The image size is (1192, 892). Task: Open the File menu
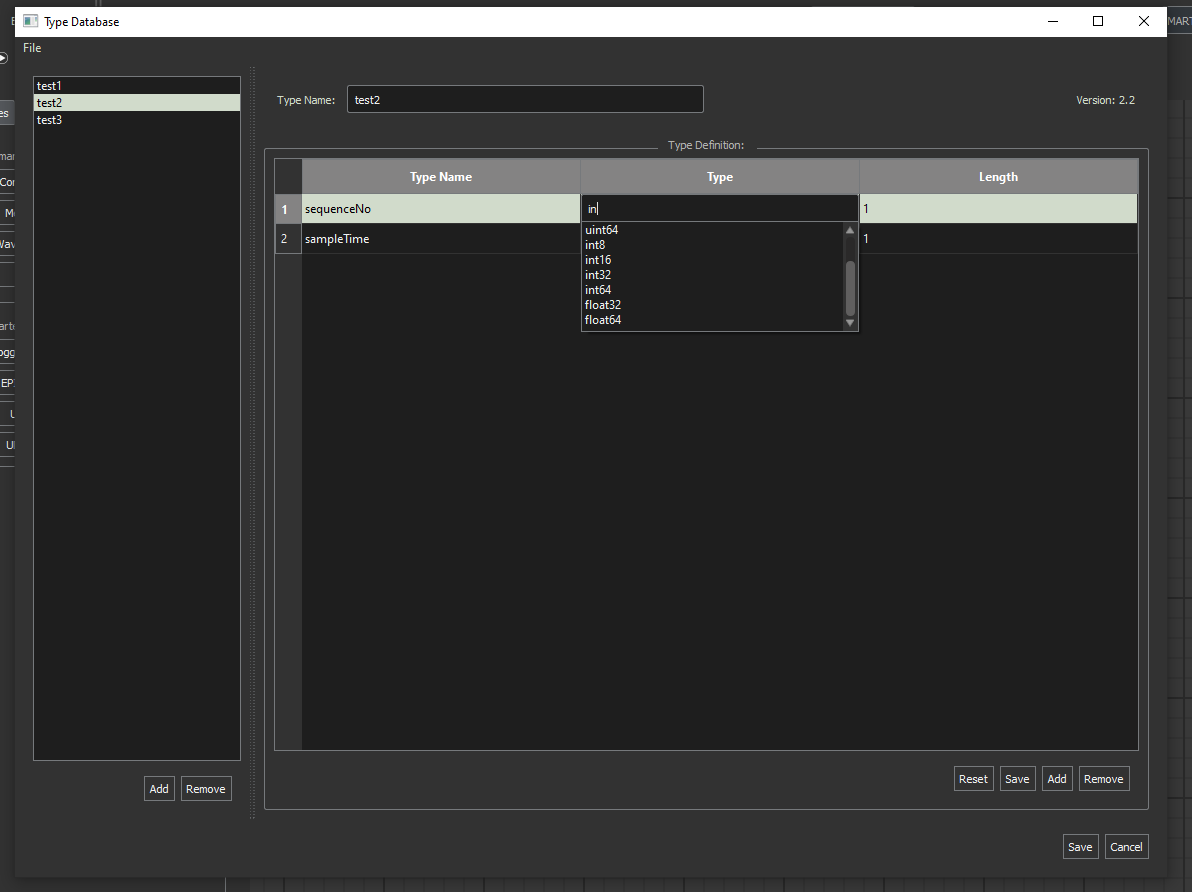tap(32, 48)
